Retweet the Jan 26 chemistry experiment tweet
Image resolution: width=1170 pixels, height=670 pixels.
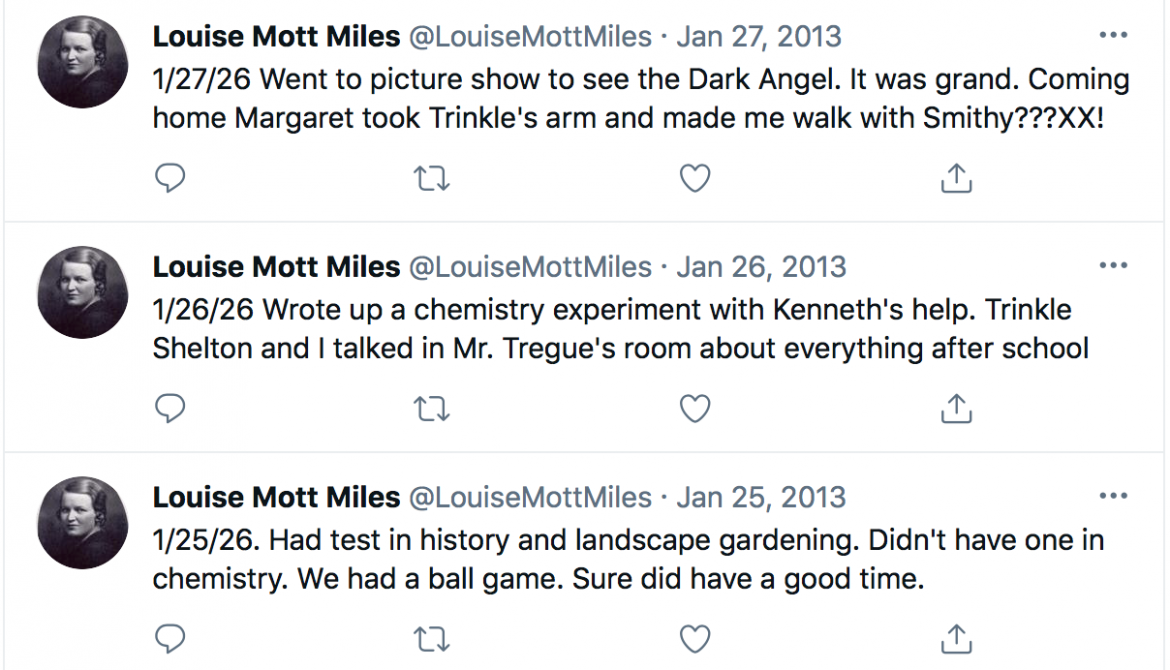[x=432, y=409]
